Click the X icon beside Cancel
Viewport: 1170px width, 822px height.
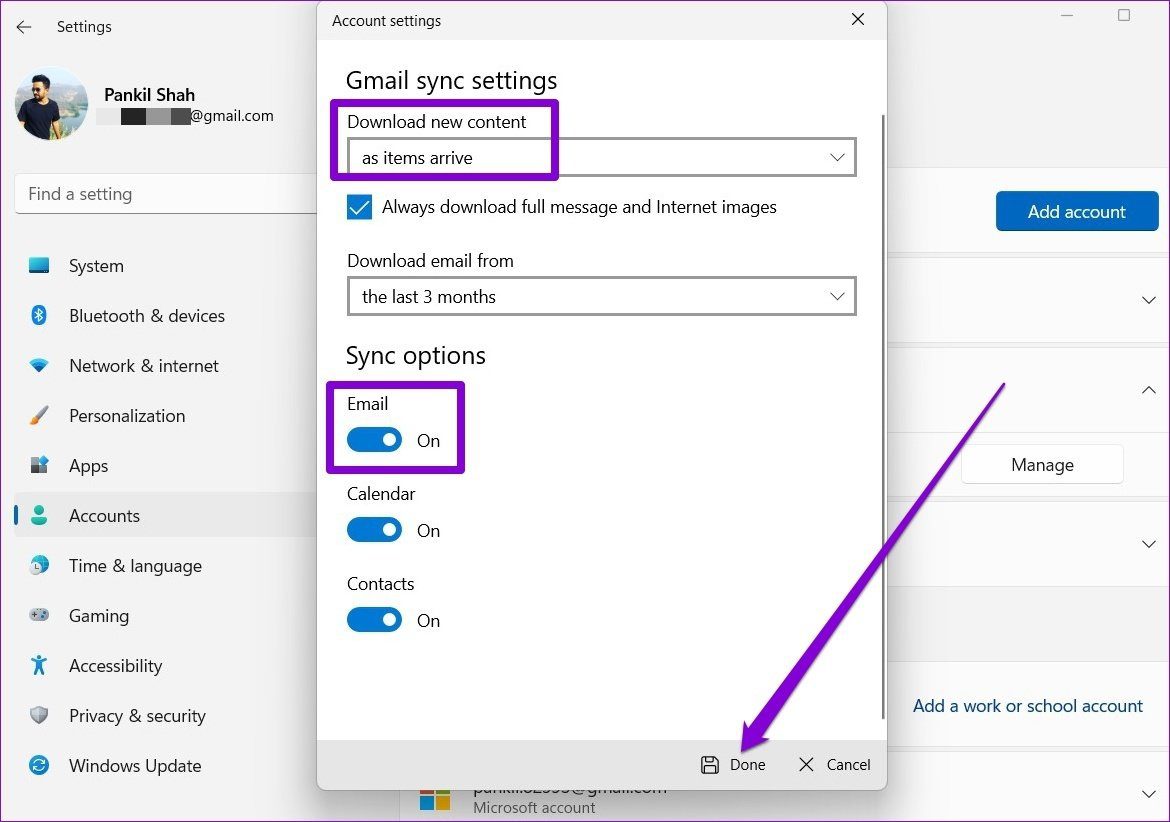(x=806, y=765)
